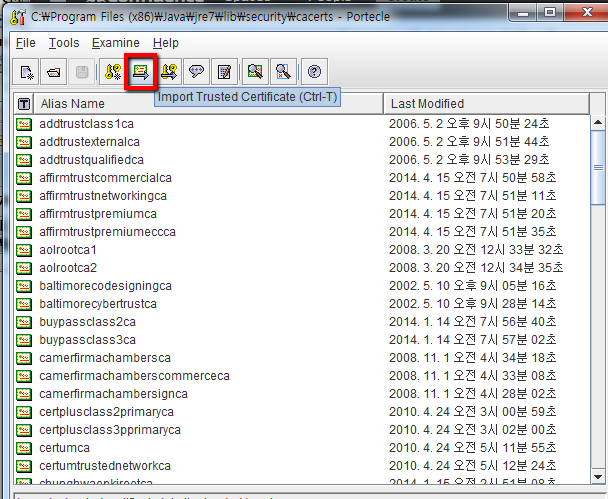Close the Portecle window
This screenshot has width=608, height=499.
(x=586, y=13)
